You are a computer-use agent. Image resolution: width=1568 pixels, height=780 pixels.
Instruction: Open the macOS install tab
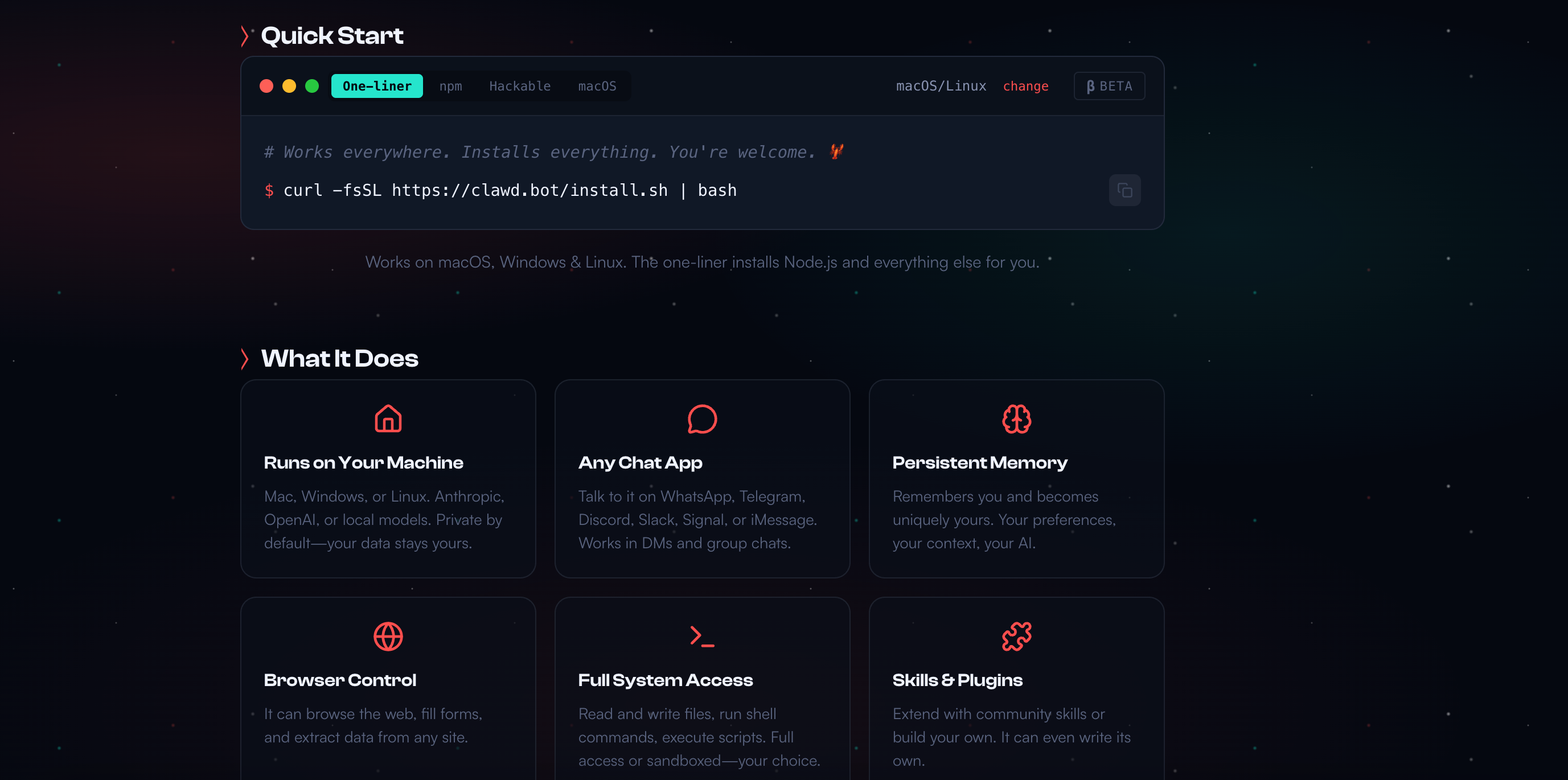(597, 87)
